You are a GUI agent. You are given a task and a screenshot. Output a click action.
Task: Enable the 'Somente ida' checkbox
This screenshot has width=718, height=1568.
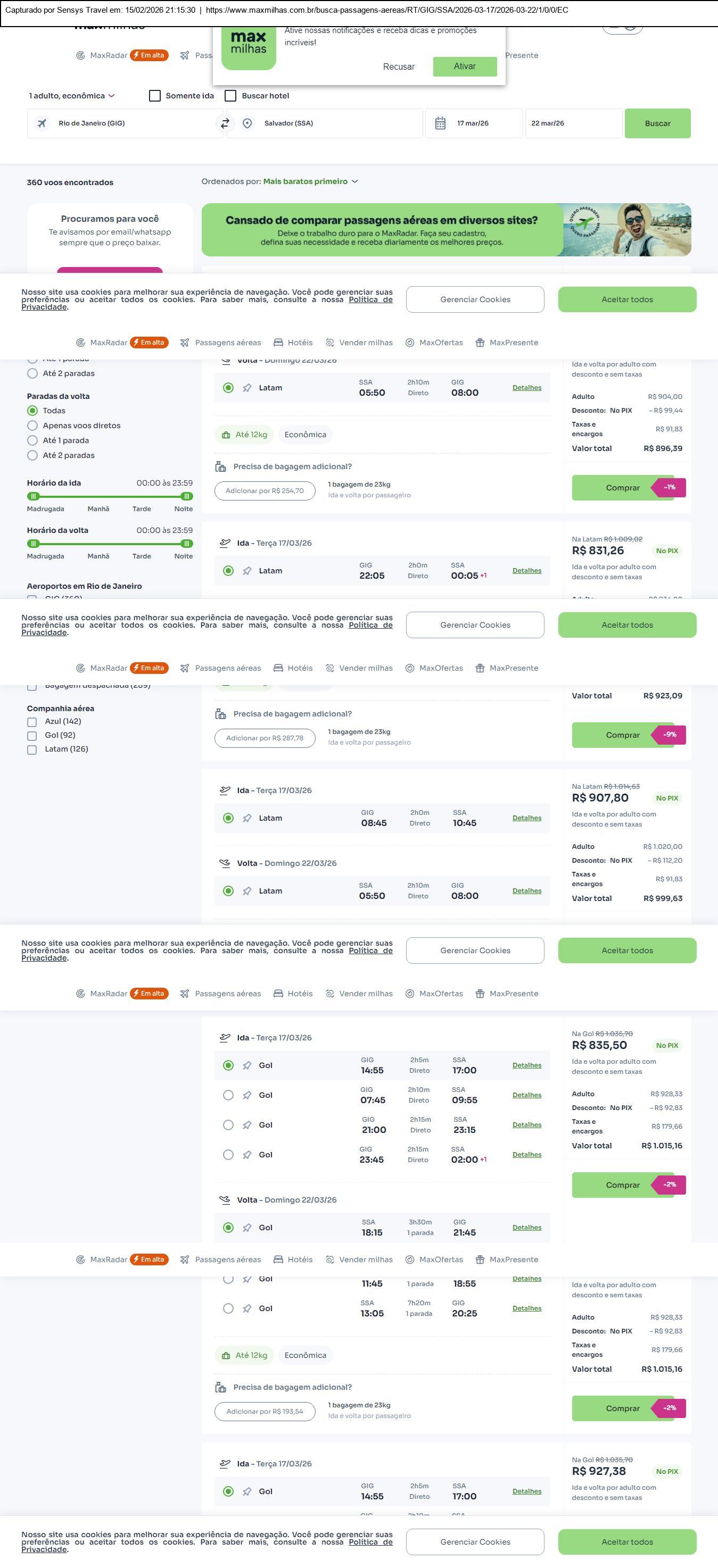pos(155,96)
